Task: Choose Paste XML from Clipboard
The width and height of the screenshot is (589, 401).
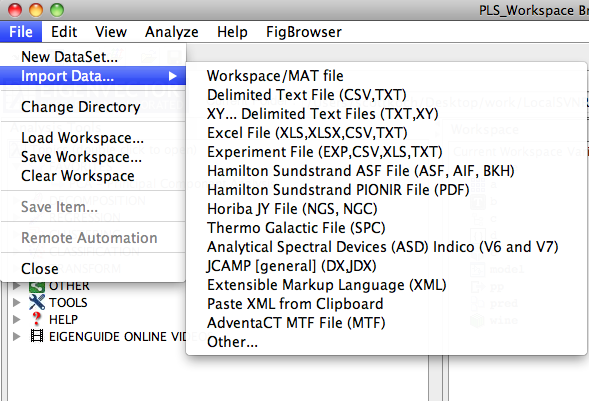Action: pos(387,304)
